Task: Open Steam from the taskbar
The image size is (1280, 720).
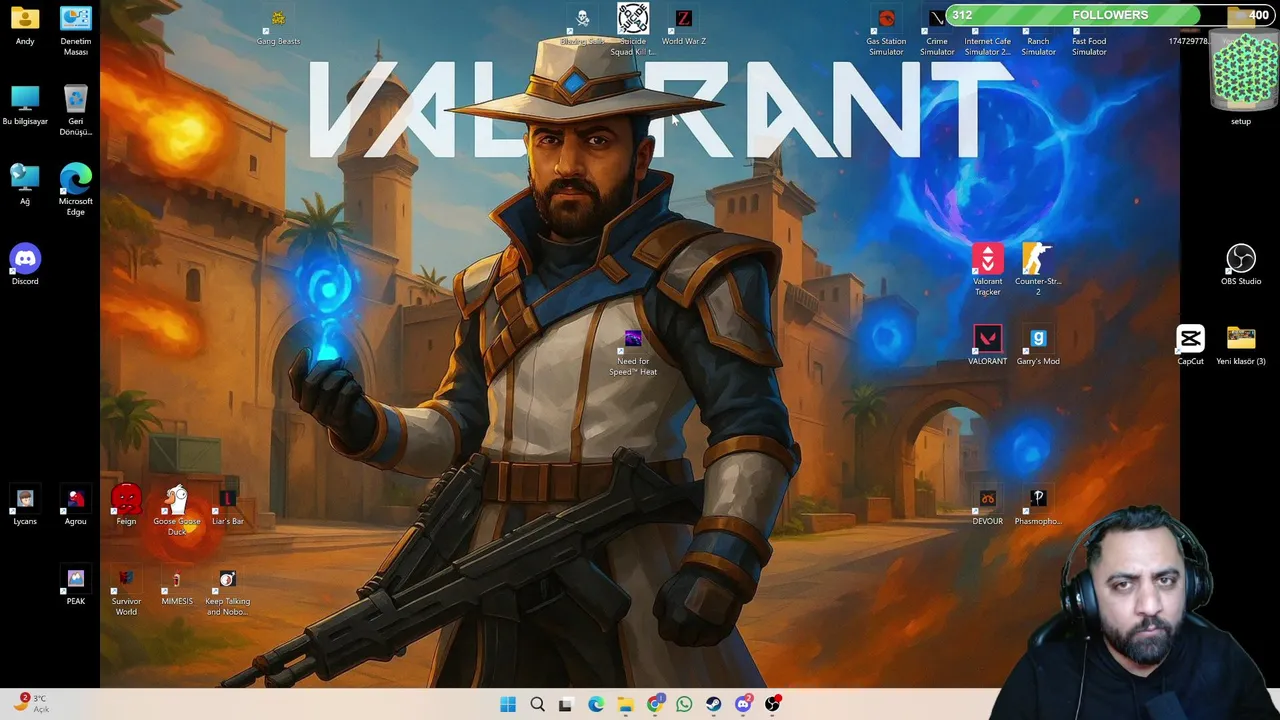Action: click(x=713, y=704)
